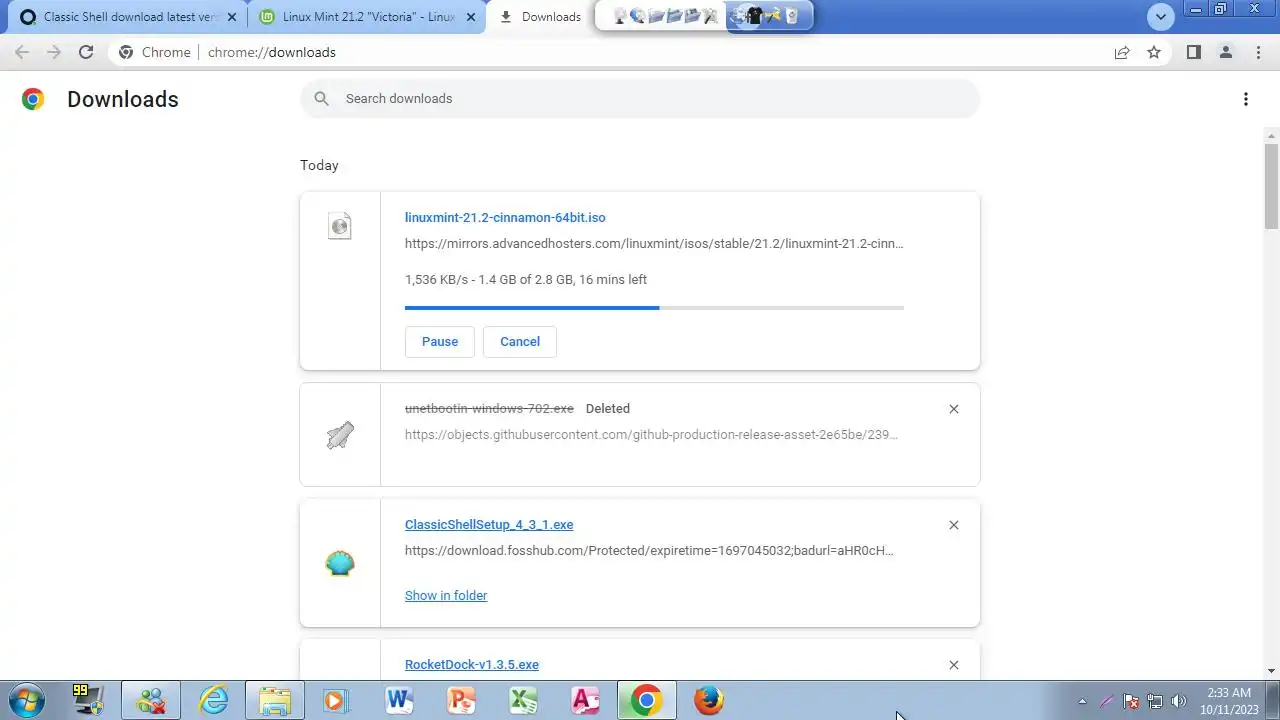The height and width of the screenshot is (720, 1280).
Task: Open the tab search dropdown arrow
Action: coord(1161,17)
